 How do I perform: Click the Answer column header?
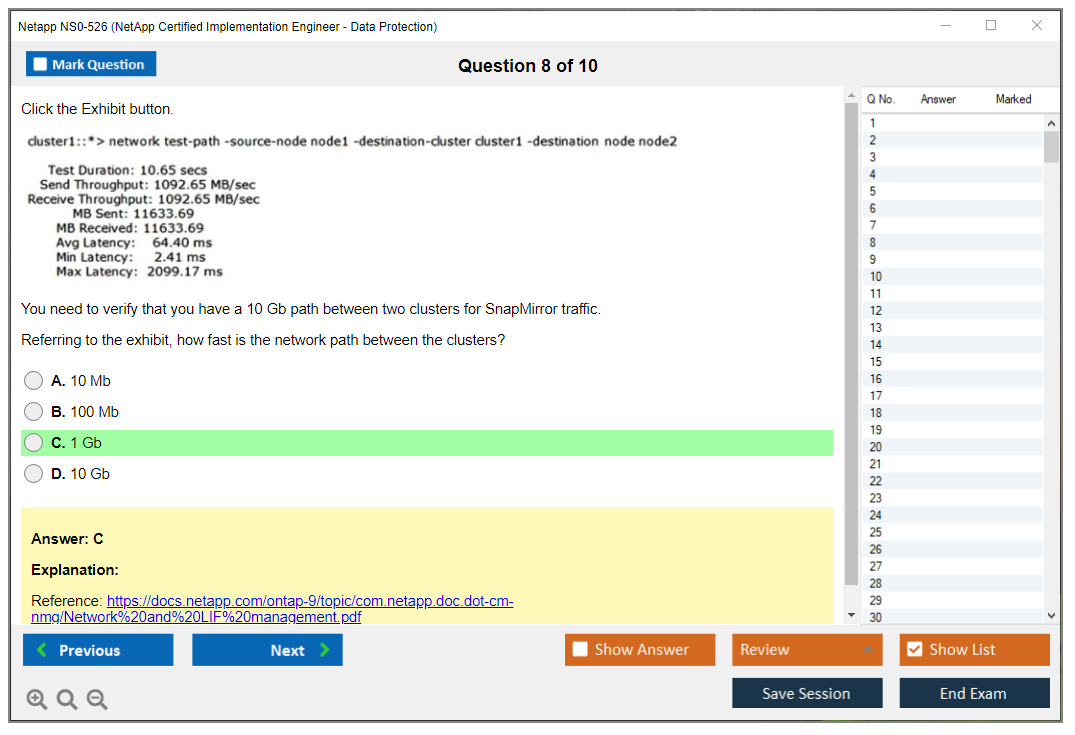pyautogui.click(x=938, y=99)
